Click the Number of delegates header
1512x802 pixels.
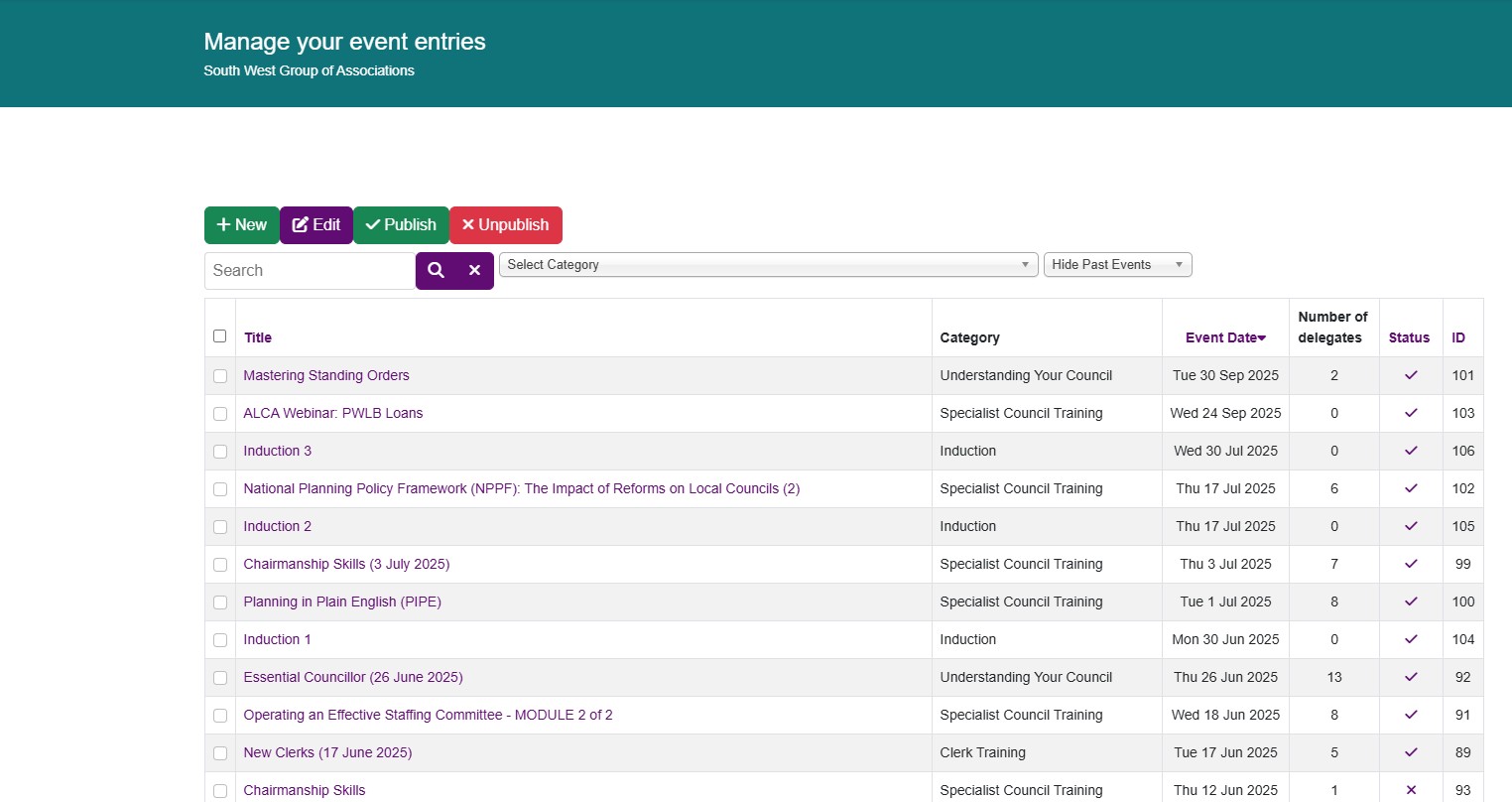1332,327
